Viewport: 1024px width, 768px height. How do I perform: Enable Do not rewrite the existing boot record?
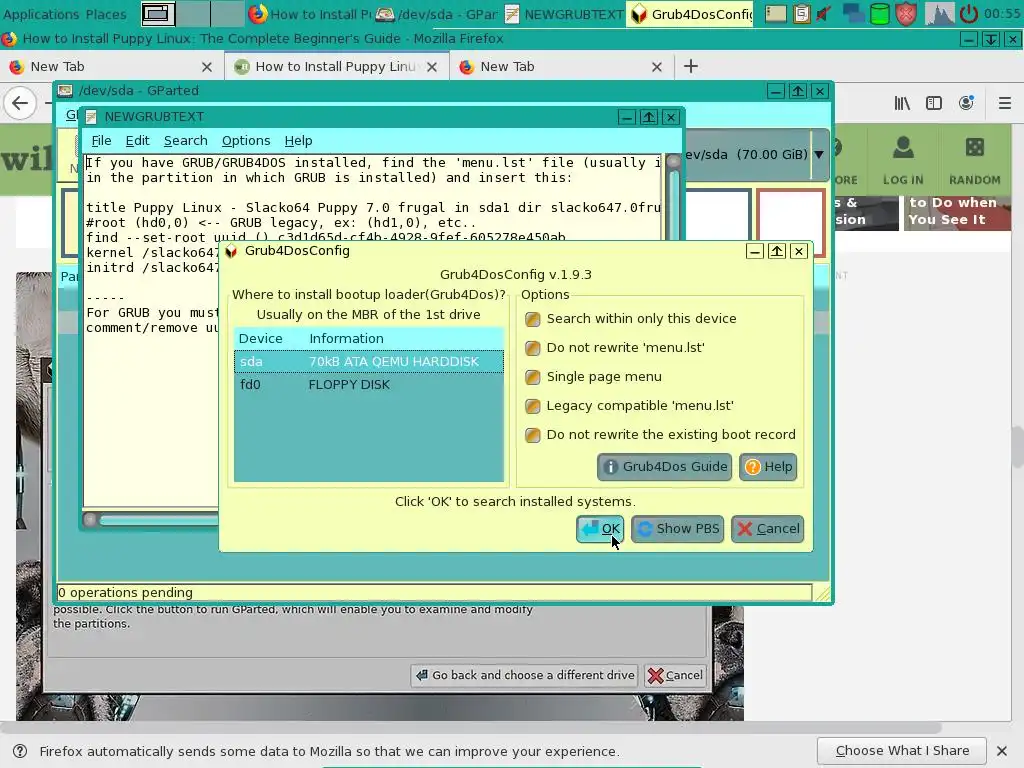(532, 435)
